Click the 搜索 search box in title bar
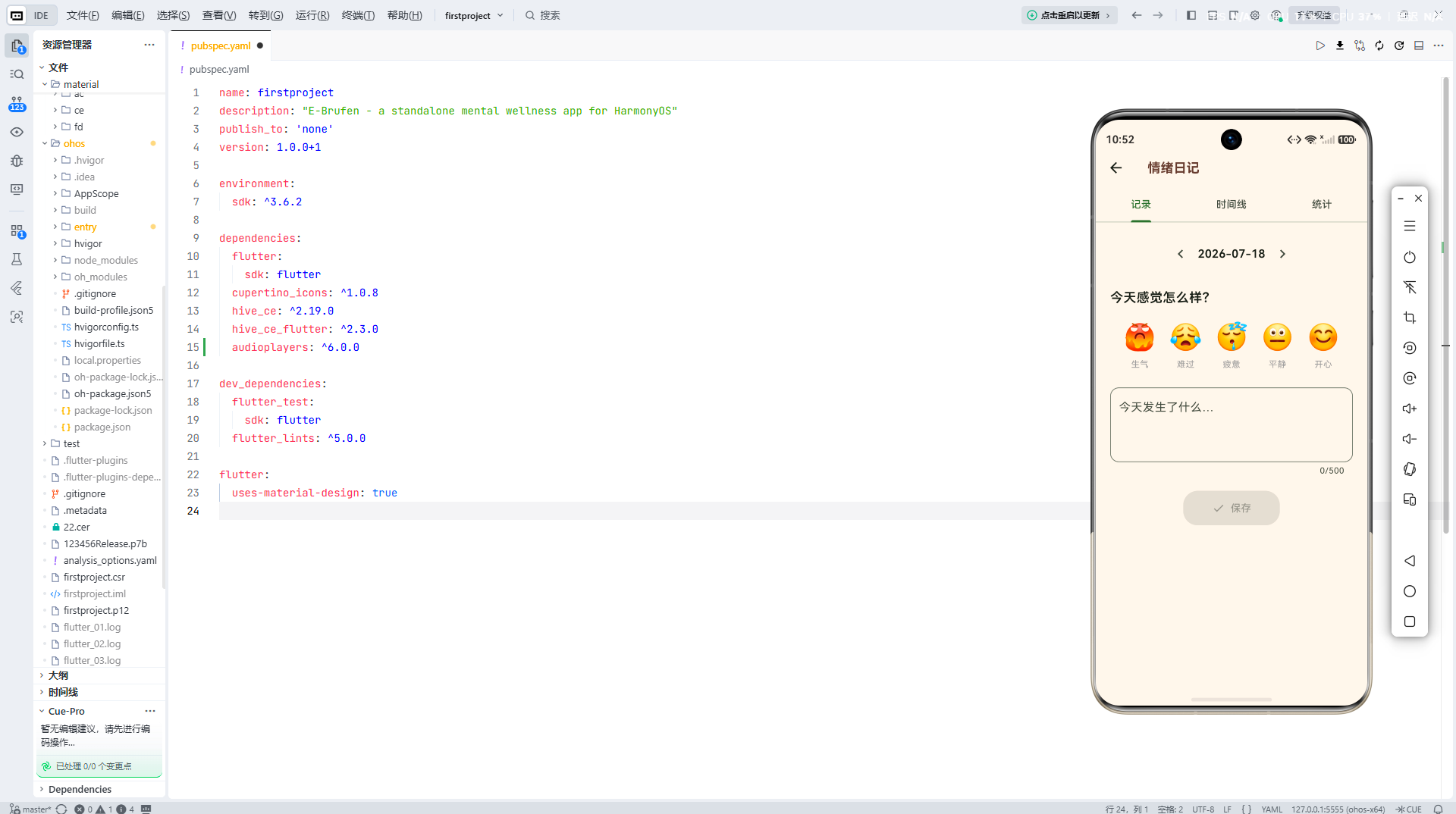 click(543, 15)
